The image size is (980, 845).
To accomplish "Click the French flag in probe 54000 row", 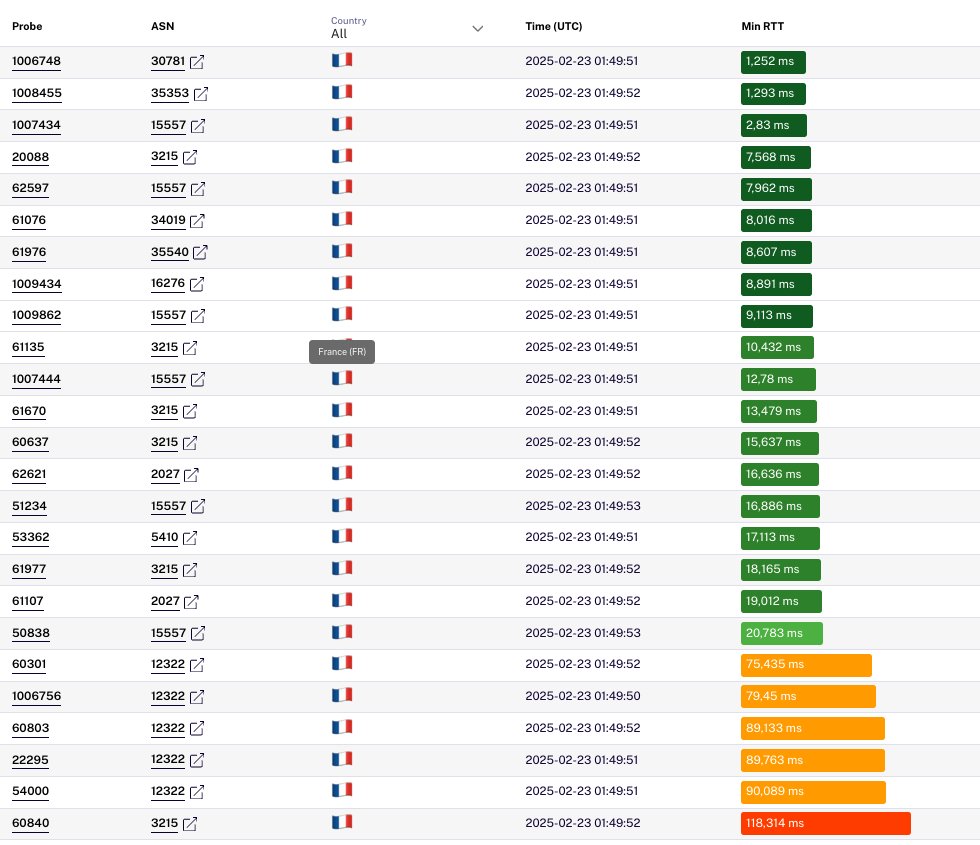I will (342, 790).
